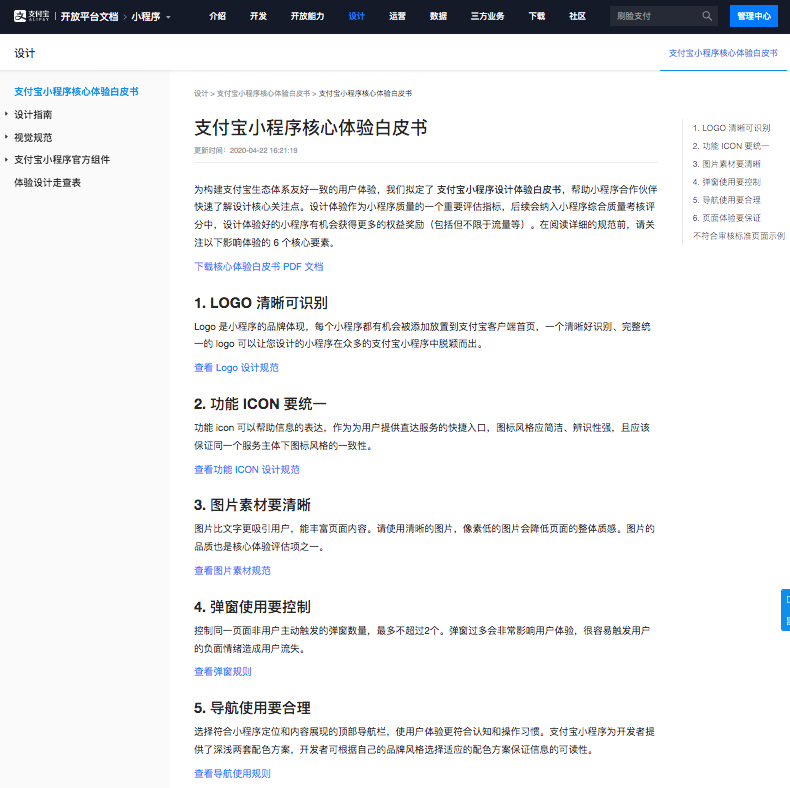Open the 查看功能 ICON 设计规范 link
The width and height of the screenshot is (790, 788).
[x=247, y=470]
